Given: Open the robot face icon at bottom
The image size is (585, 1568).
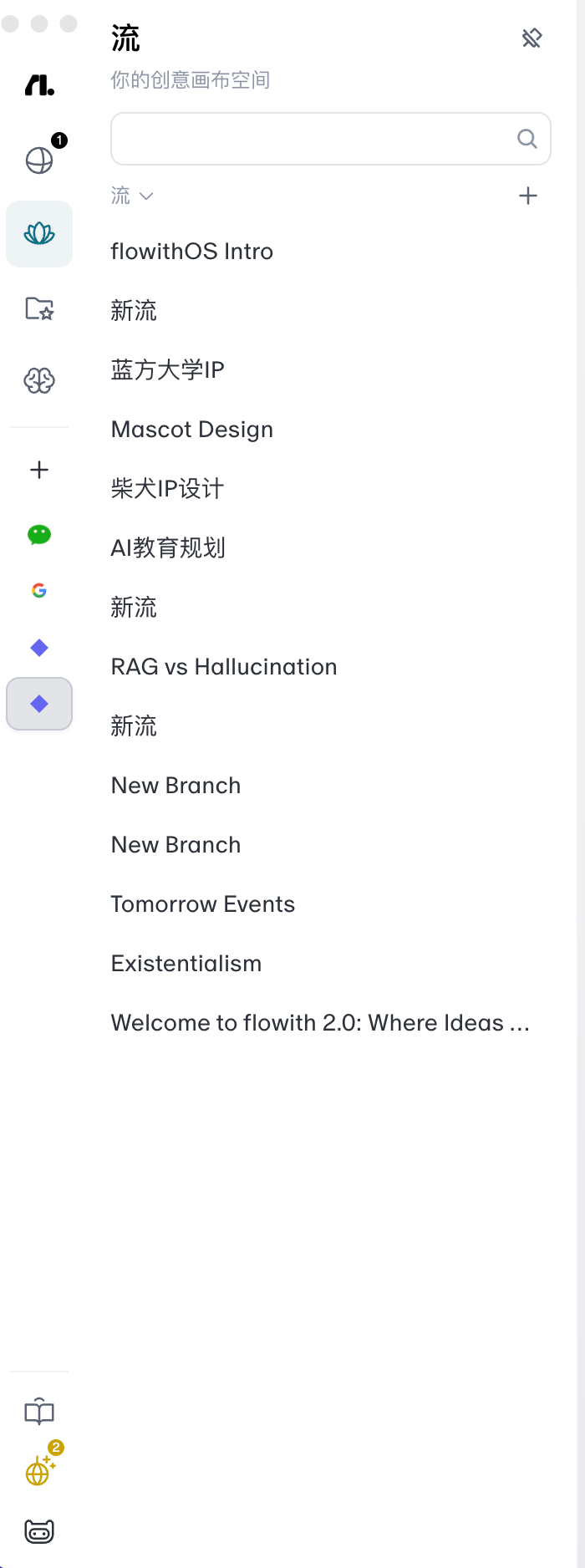Looking at the screenshot, I should point(39,1531).
